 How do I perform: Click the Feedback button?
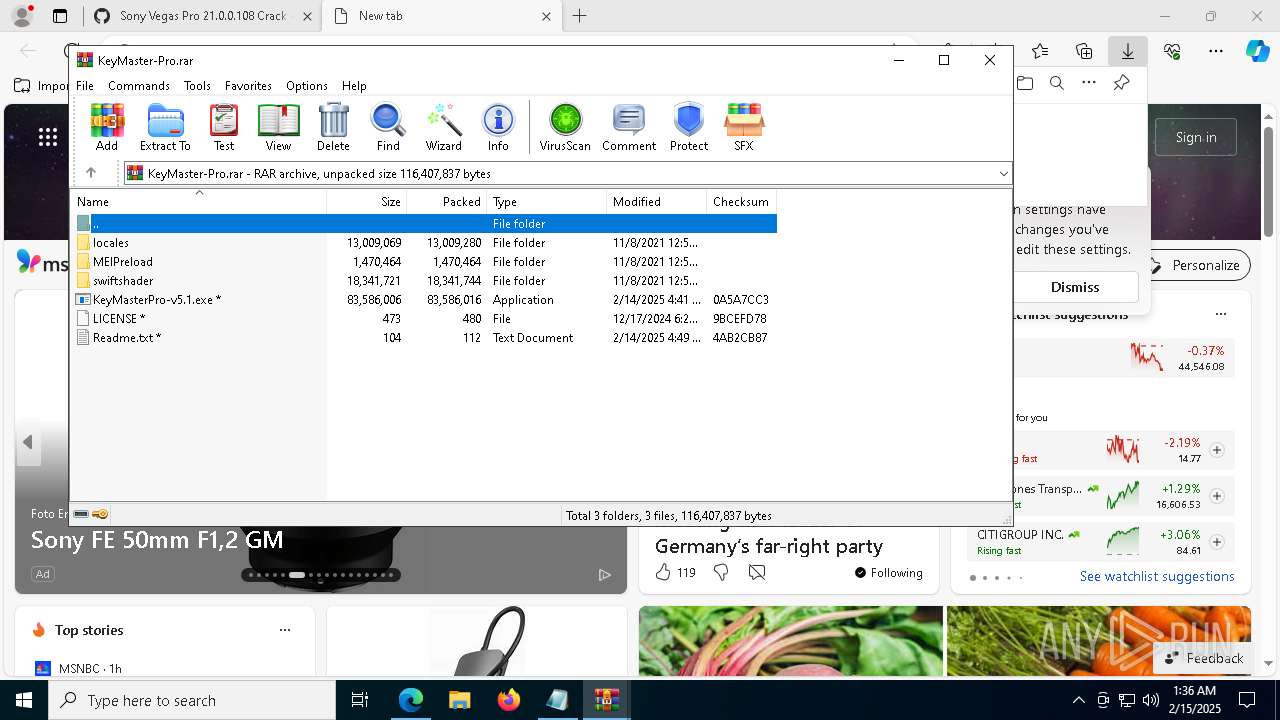(1204, 658)
